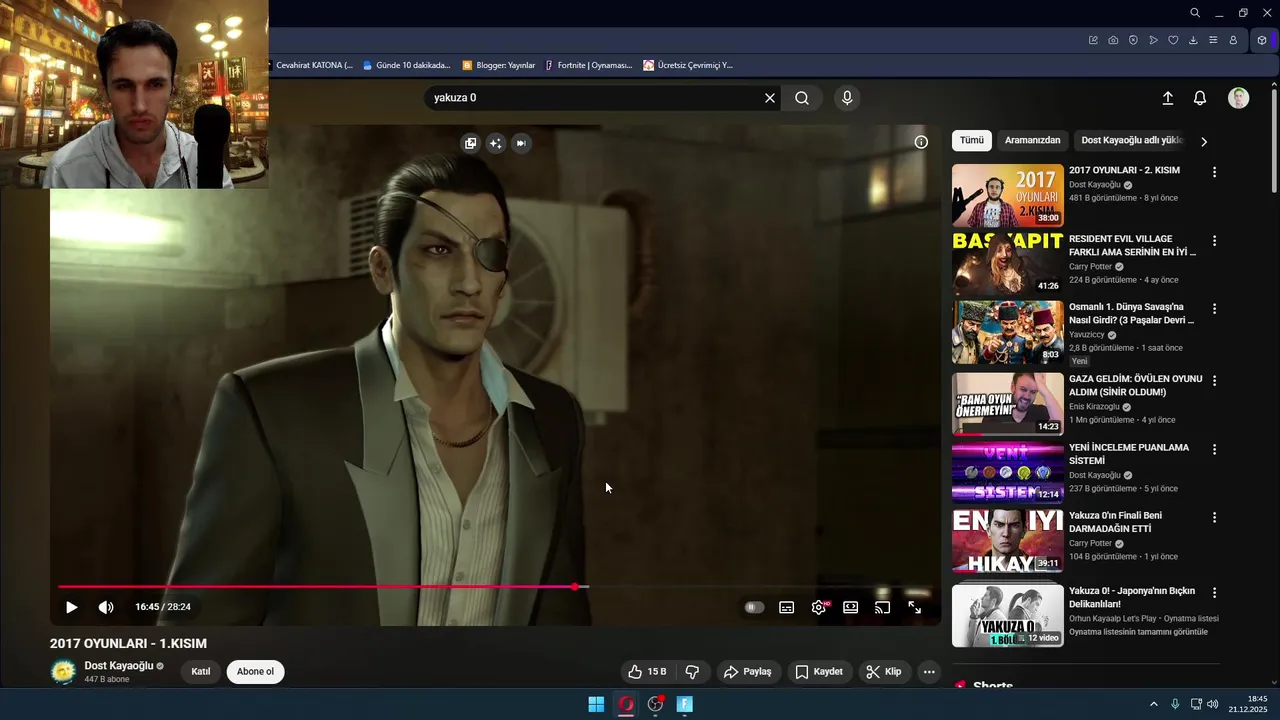Save video with 'Kaydet' button

(x=819, y=672)
